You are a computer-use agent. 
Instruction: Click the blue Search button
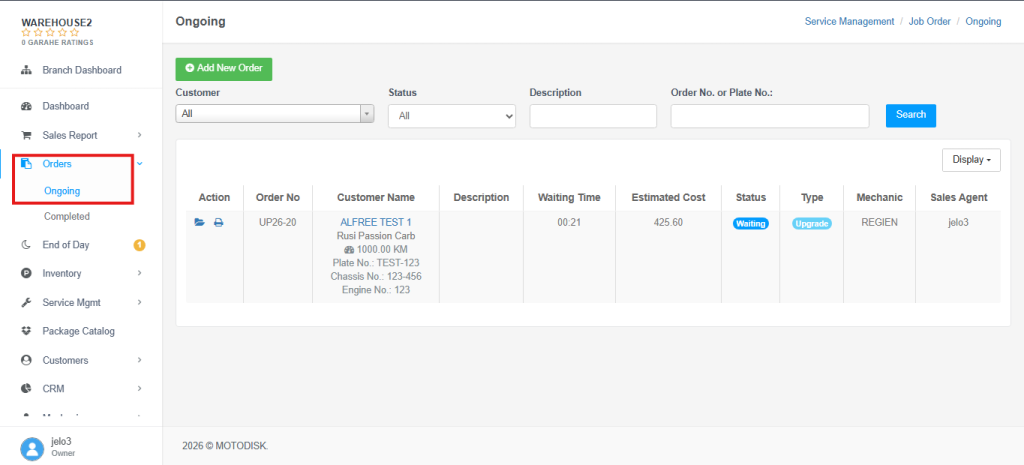click(911, 115)
